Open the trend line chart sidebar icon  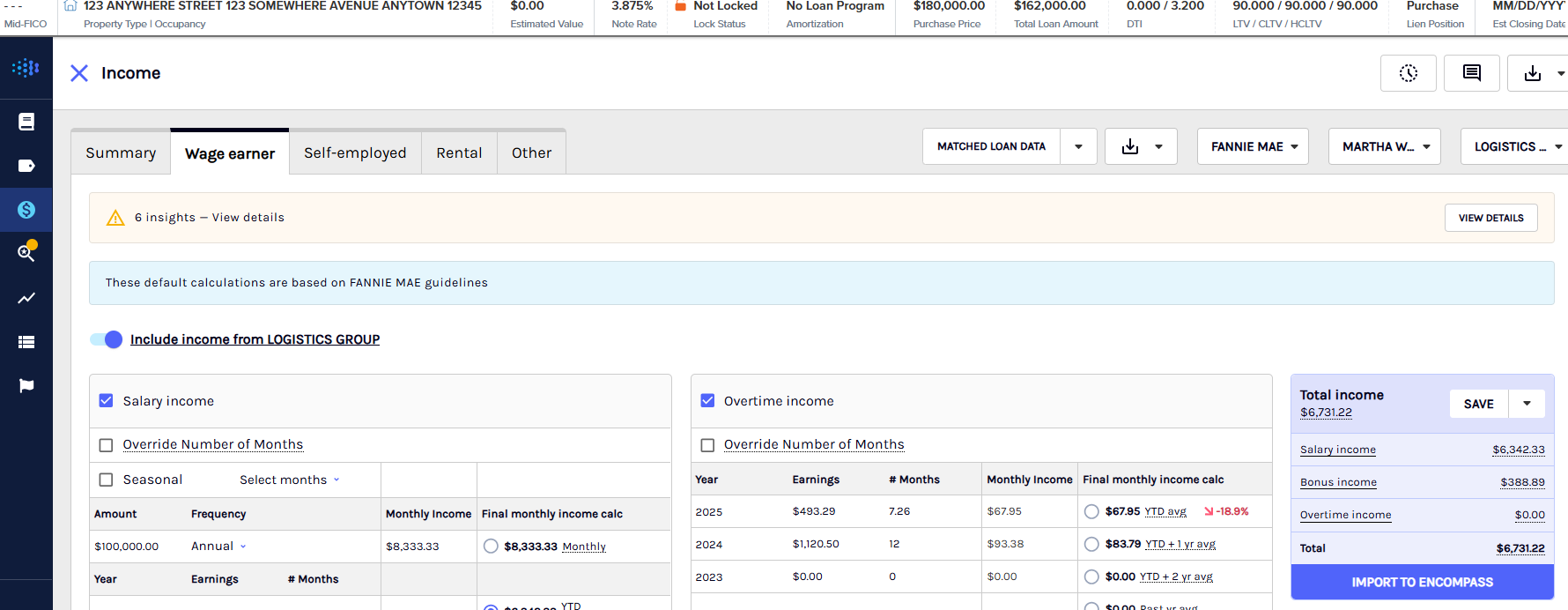[x=26, y=298]
